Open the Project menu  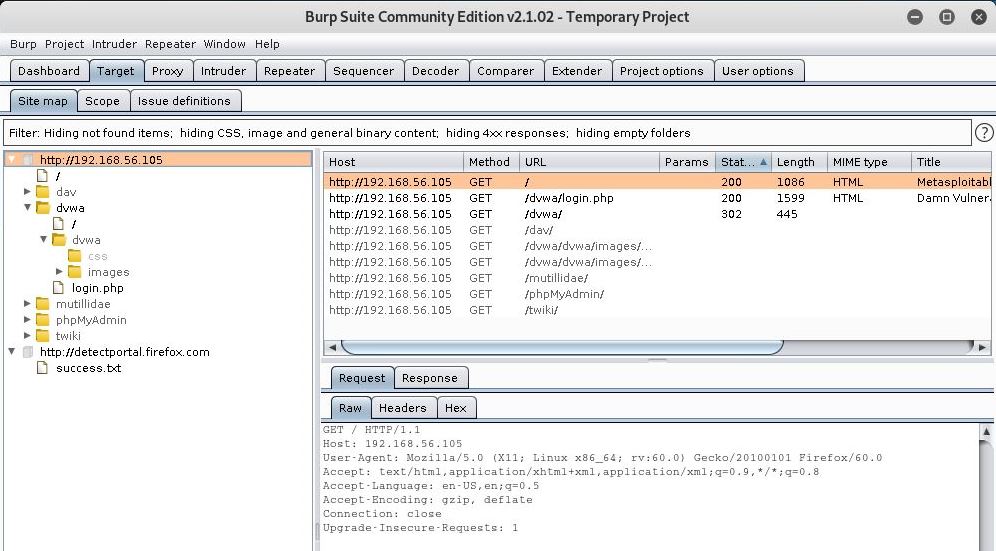64,44
